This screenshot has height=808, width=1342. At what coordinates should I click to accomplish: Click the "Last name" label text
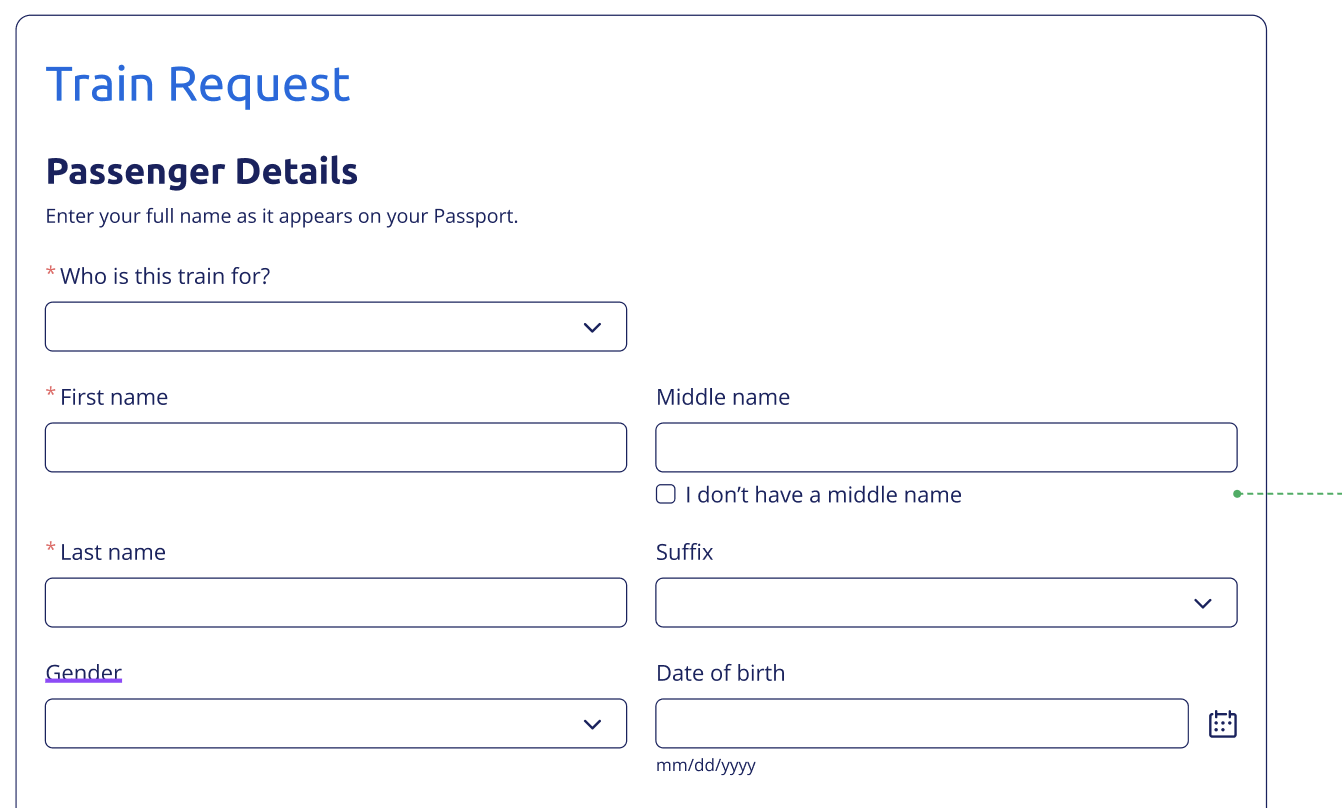113,552
